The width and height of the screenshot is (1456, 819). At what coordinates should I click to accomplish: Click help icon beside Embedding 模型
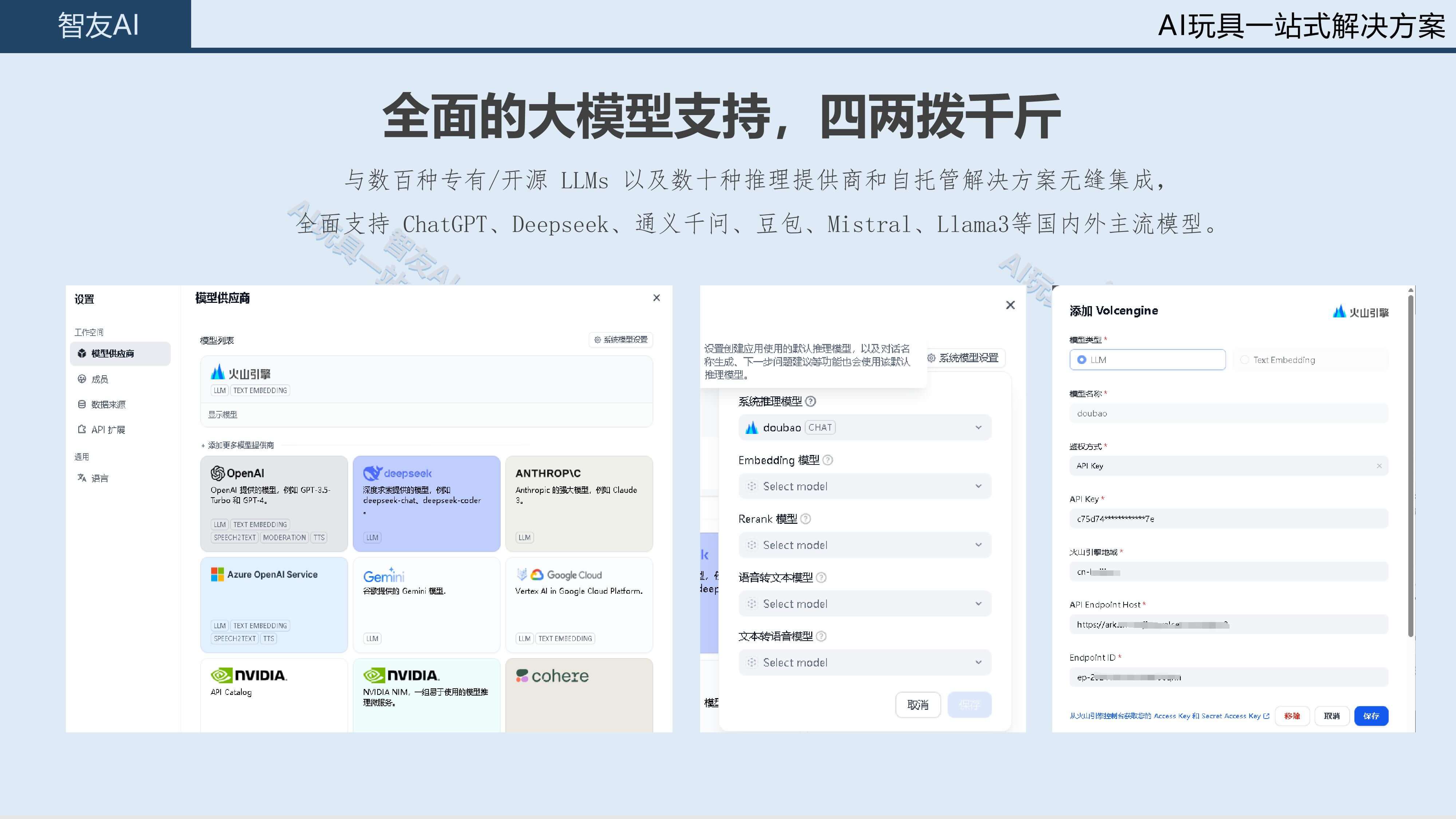tap(828, 460)
